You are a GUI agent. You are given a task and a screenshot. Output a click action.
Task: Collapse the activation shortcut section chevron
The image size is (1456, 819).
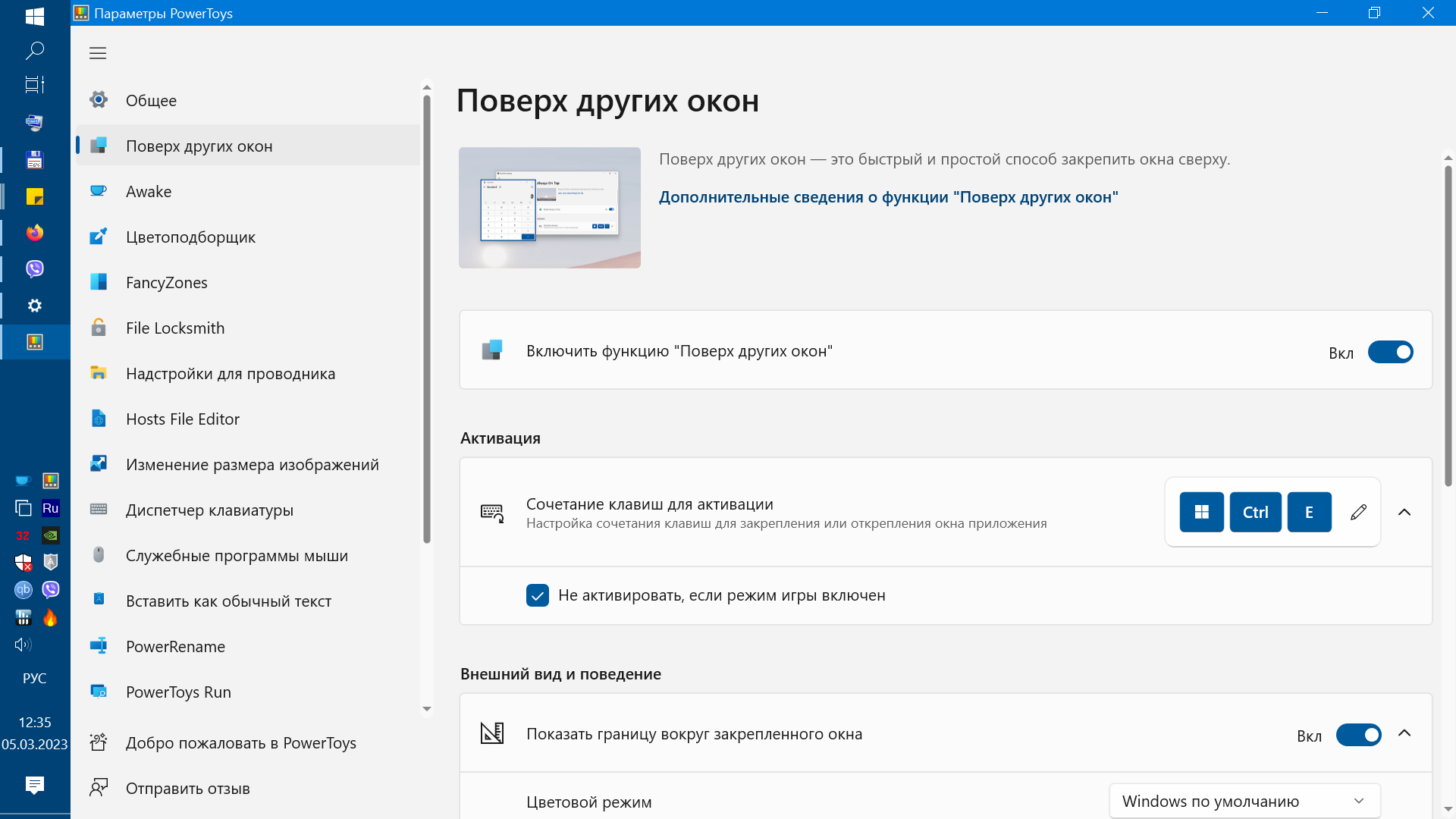pos(1404,513)
